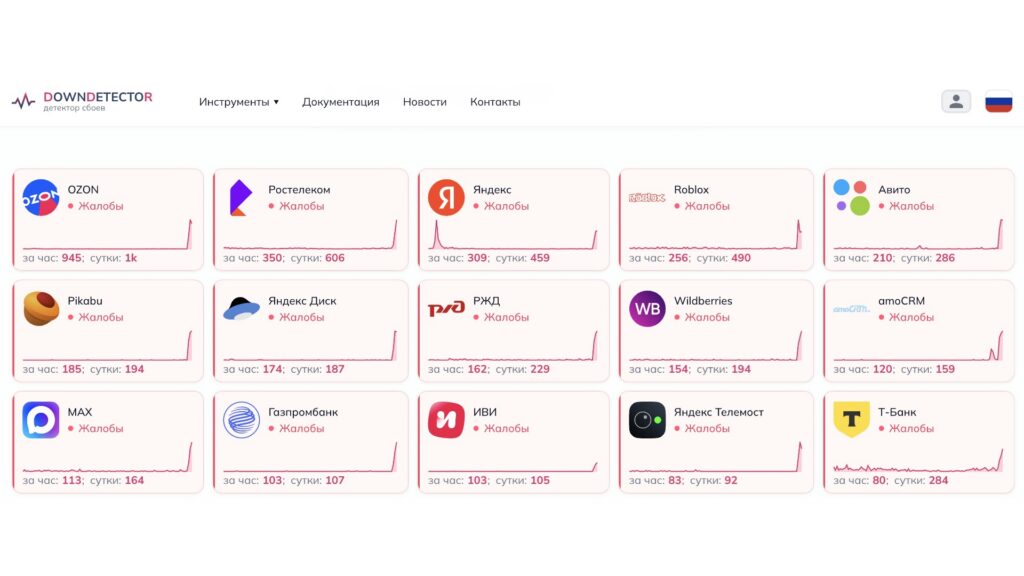Viewport: 1024px width, 576px height.
Task: Click Авито stats 'сутки: 286'
Action: pyautogui.click(x=928, y=258)
